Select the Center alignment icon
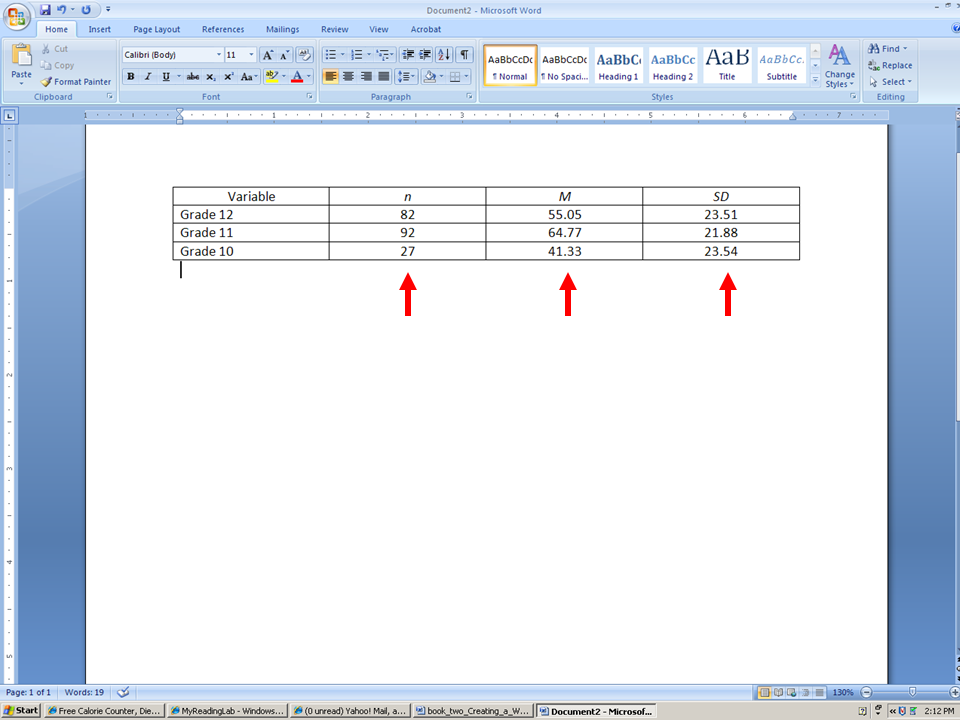Screen dimensions: 960x720 coord(347,77)
